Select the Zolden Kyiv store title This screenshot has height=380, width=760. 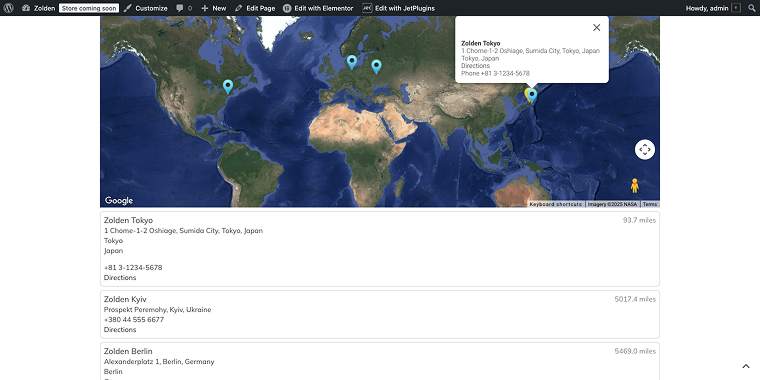(x=125, y=300)
